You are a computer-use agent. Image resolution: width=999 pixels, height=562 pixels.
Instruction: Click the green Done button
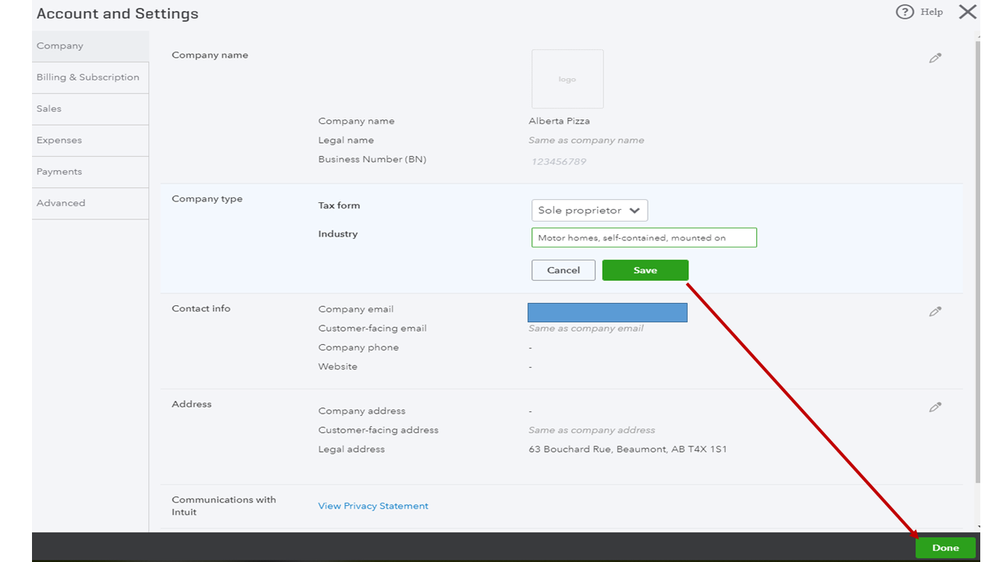tap(945, 548)
